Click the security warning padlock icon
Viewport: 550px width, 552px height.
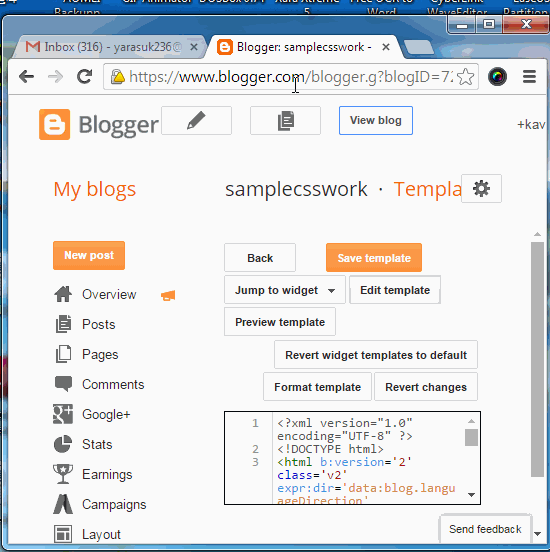coord(118,76)
